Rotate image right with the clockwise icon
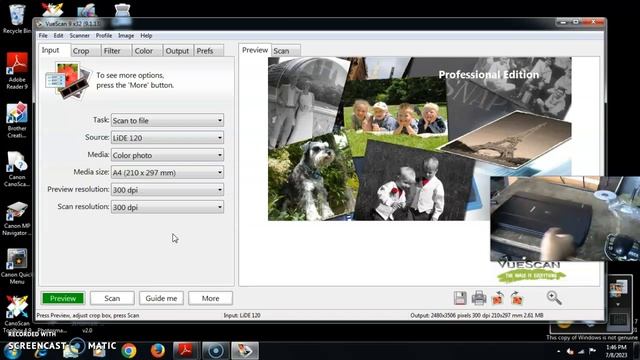Viewport: 640px width, 360px height. pyautogui.click(x=516, y=298)
